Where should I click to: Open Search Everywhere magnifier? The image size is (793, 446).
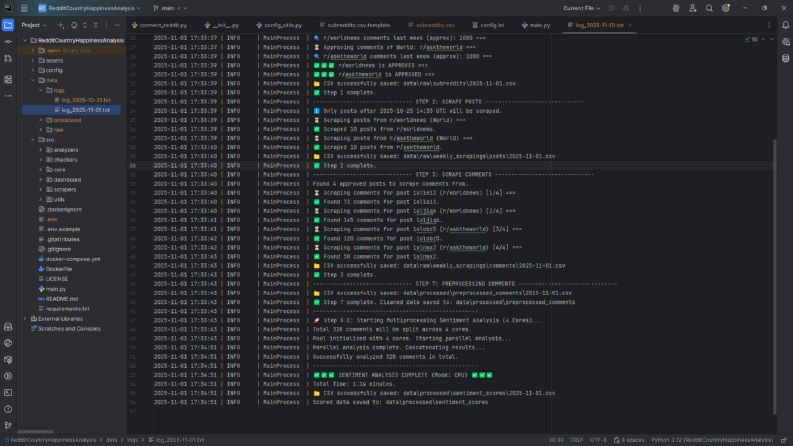tap(710, 8)
